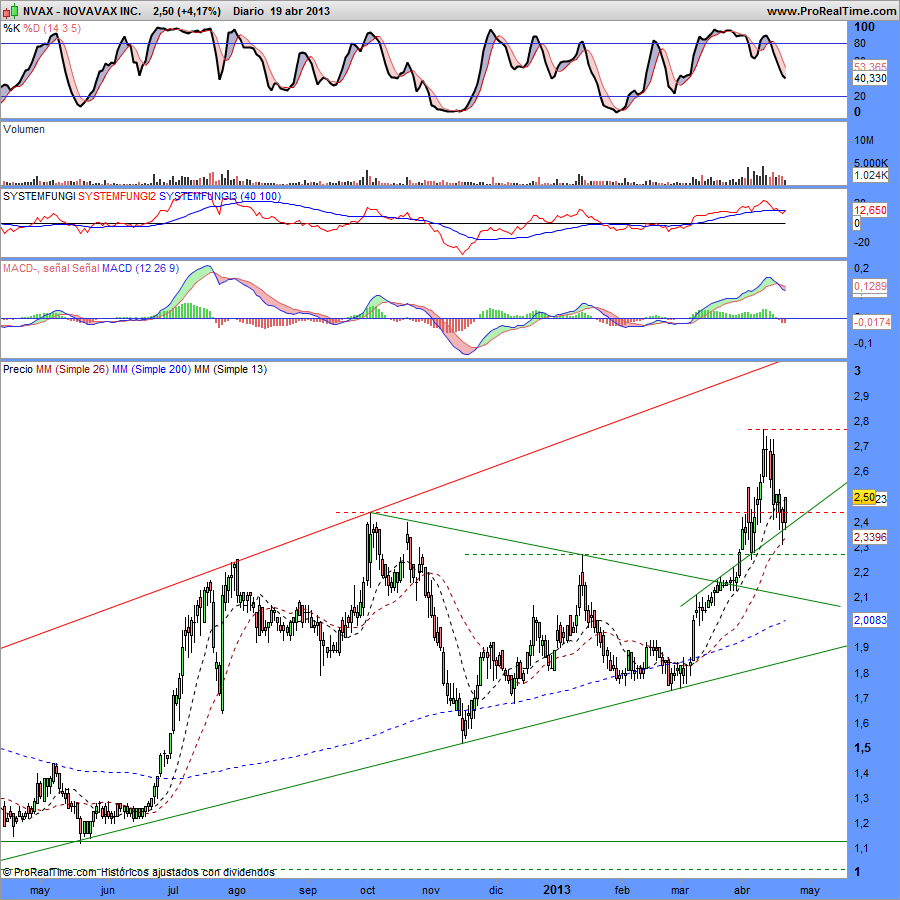Screen dimensions: 900x900
Task: Click the 53,365 stochastic %D value
Action: 870,67
